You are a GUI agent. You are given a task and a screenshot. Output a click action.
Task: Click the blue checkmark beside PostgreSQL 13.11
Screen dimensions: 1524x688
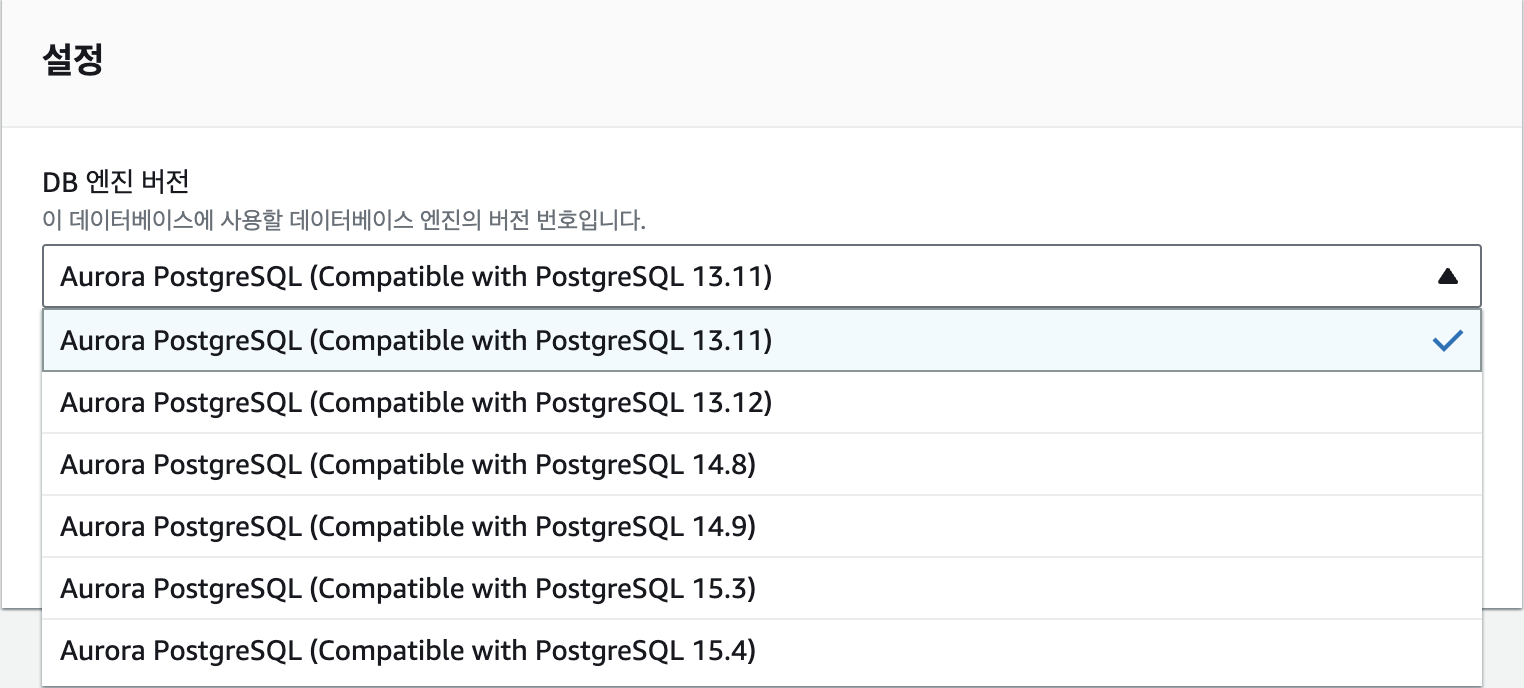click(1447, 341)
